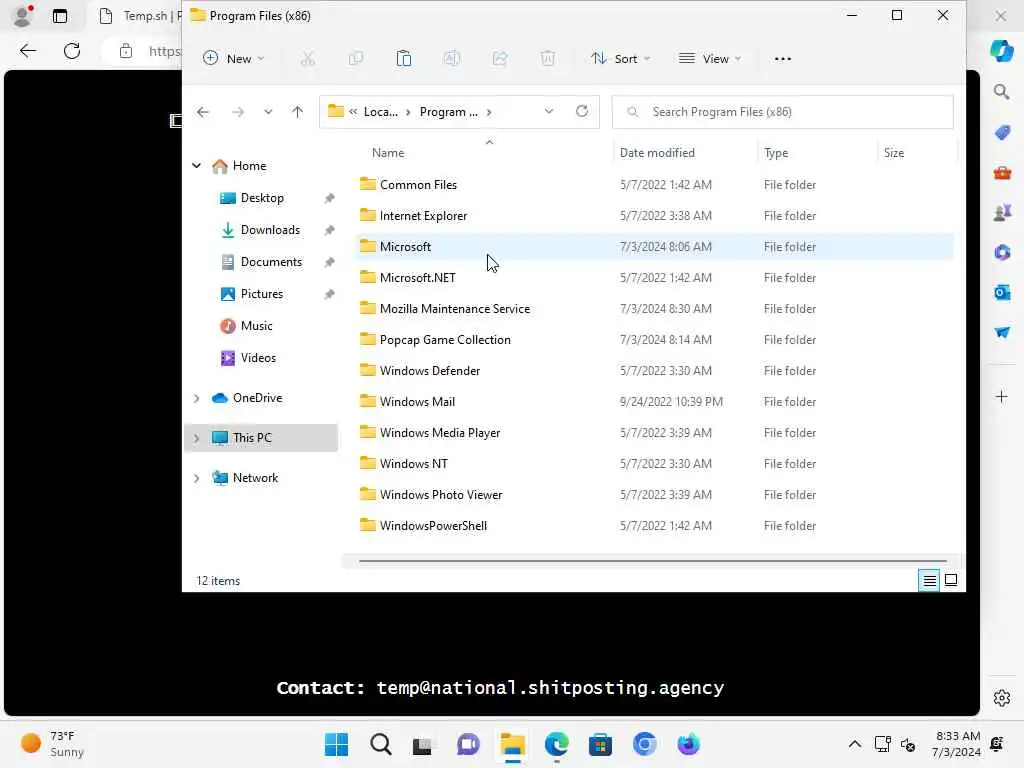Open Chat app on taskbar
The height and width of the screenshot is (768, 1024).
point(468,744)
